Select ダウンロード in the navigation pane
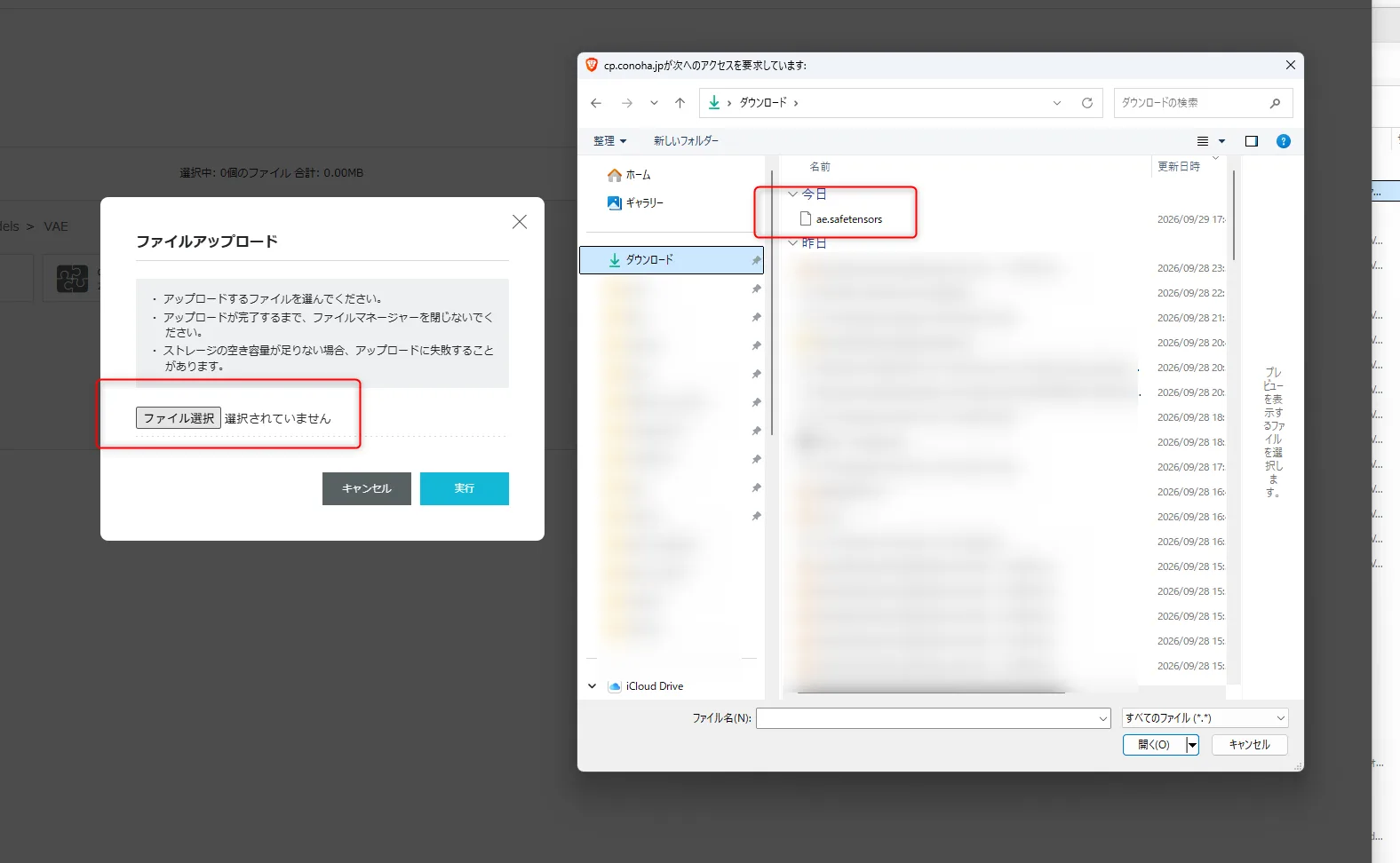Screen dimensions: 1400x863 pos(671,260)
